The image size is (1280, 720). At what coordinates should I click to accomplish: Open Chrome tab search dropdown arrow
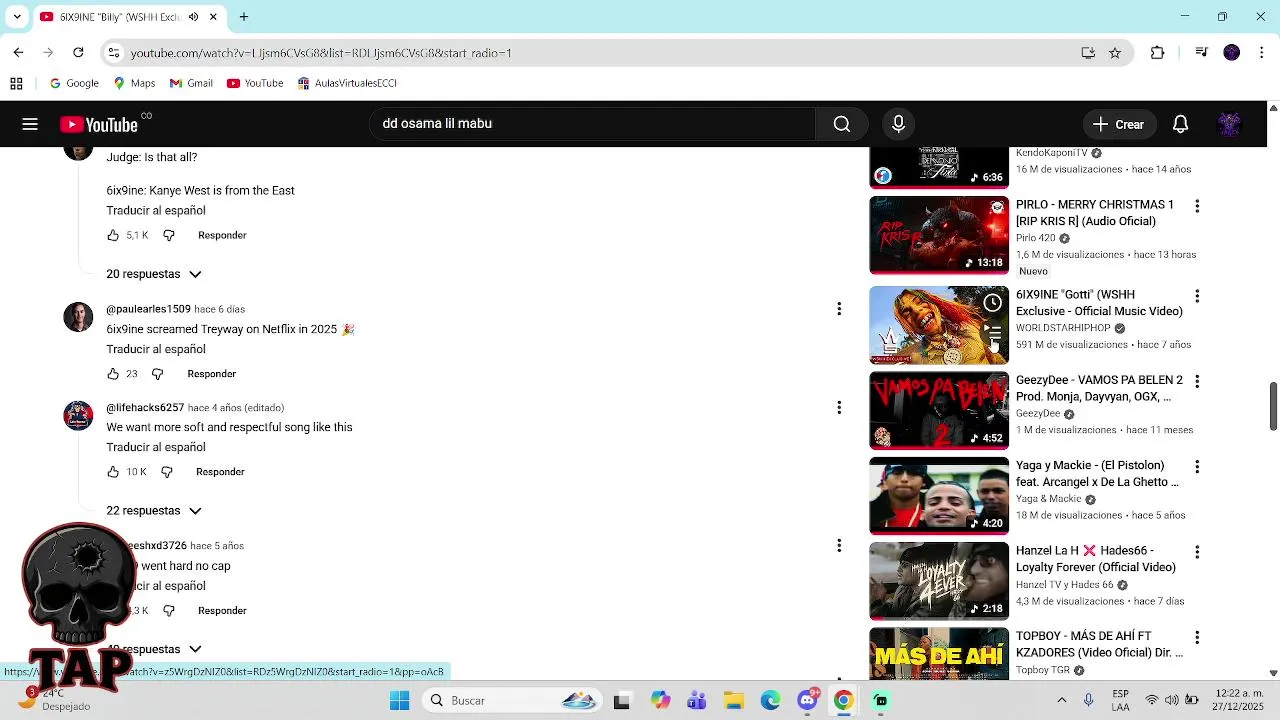16,17
